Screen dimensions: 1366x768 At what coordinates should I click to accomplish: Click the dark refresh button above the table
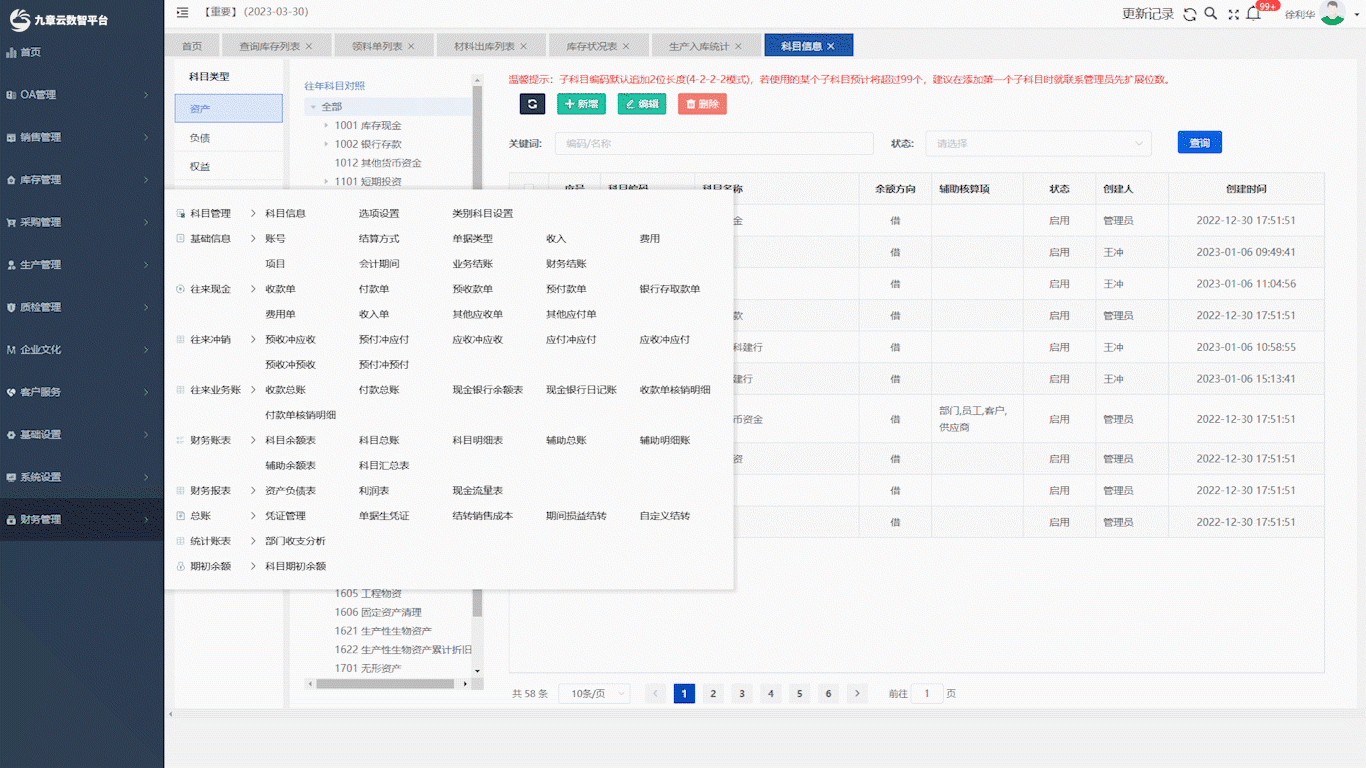[x=532, y=103]
